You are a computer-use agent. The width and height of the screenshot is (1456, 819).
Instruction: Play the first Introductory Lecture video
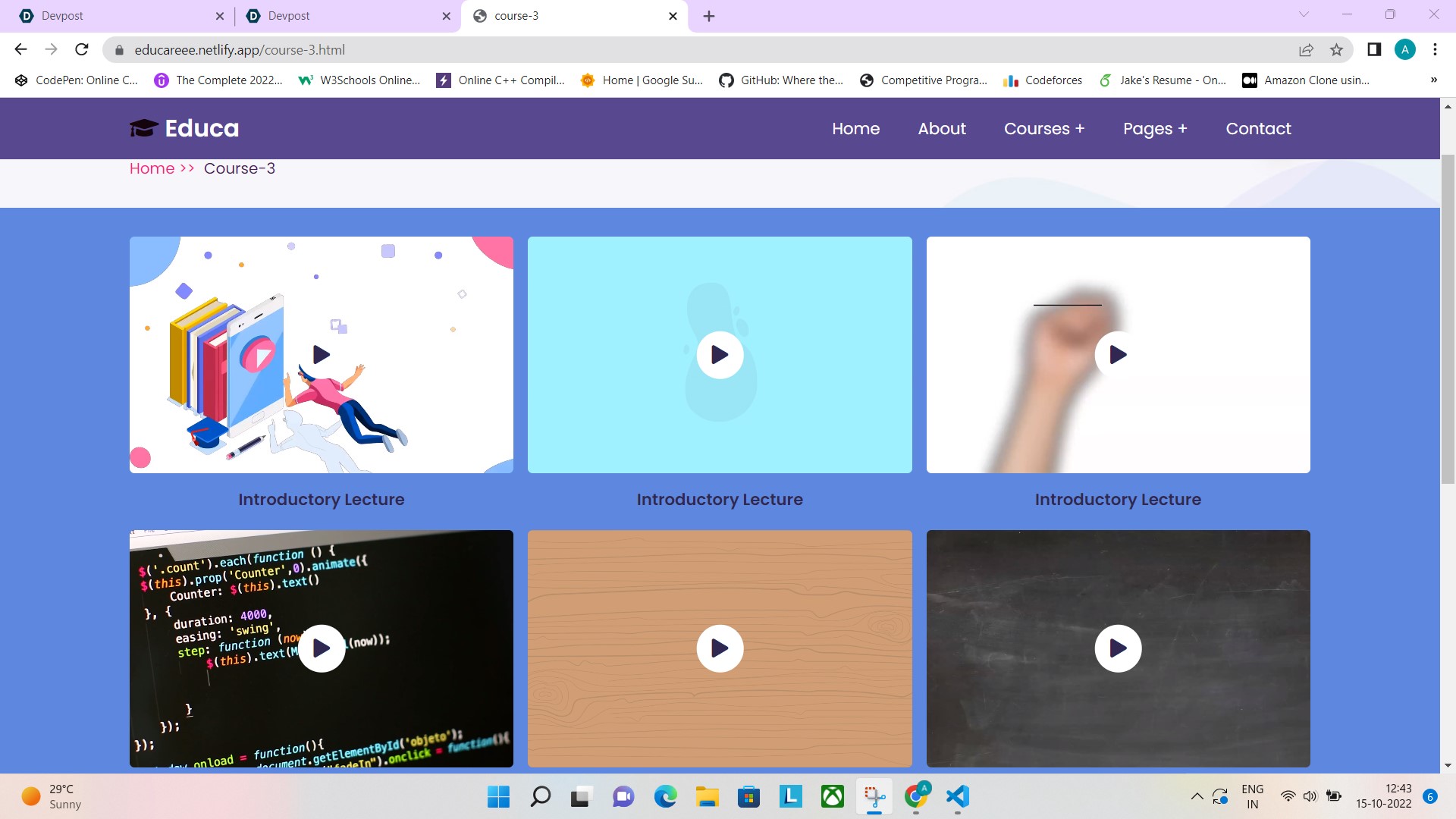point(322,354)
